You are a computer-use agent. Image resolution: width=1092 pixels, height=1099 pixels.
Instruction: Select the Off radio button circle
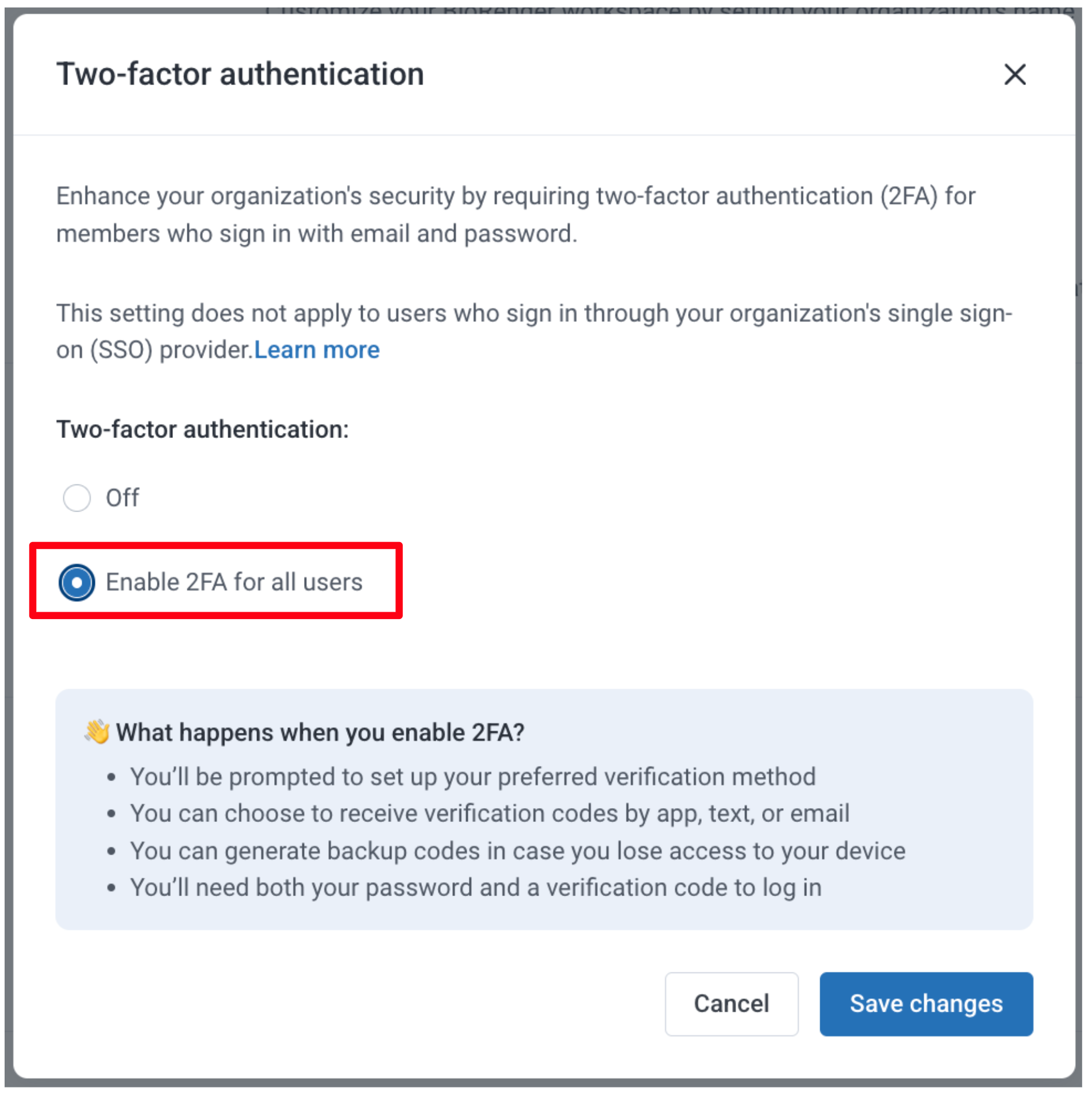77,498
